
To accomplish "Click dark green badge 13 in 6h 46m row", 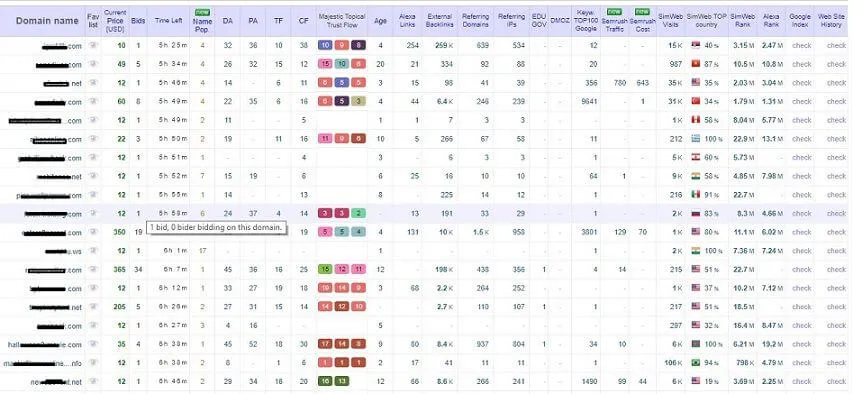I will [342, 381].
